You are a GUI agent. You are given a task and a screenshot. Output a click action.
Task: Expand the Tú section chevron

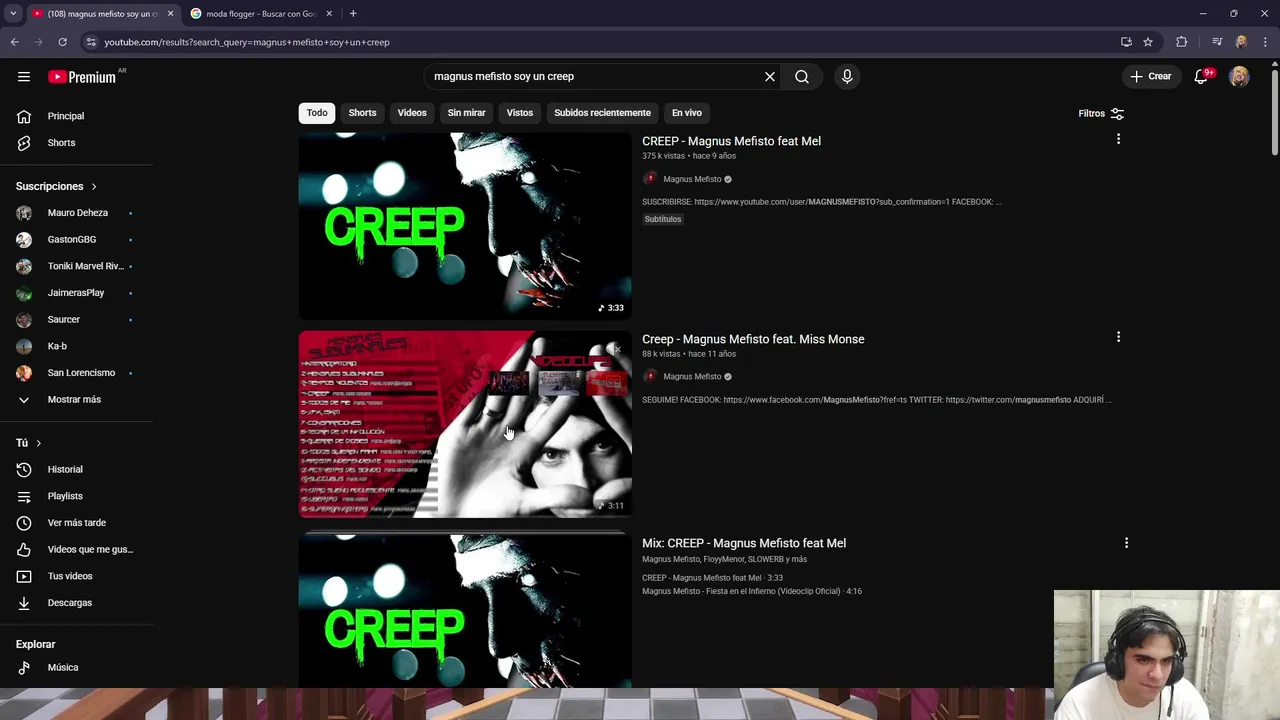(39, 443)
